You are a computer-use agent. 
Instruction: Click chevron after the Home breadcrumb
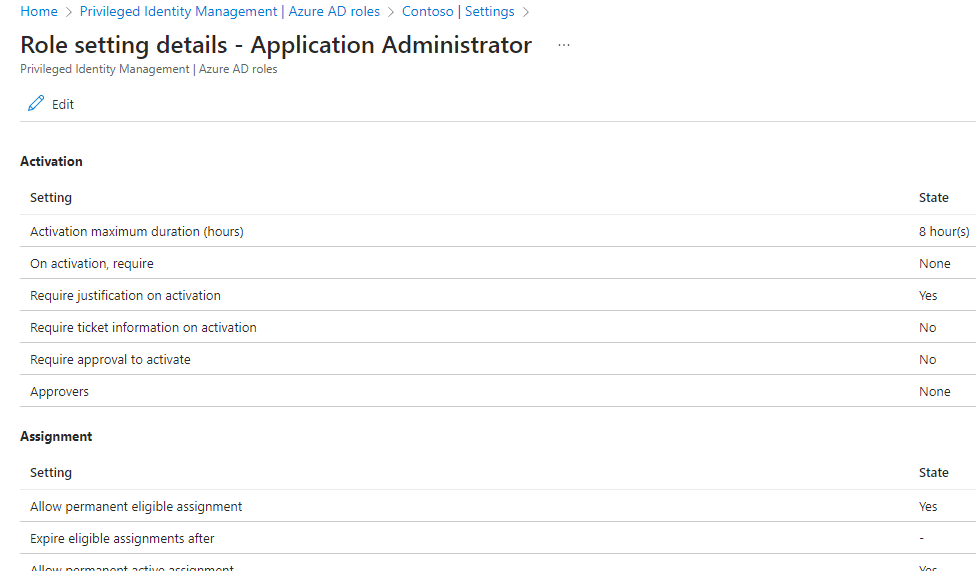(x=69, y=12)
